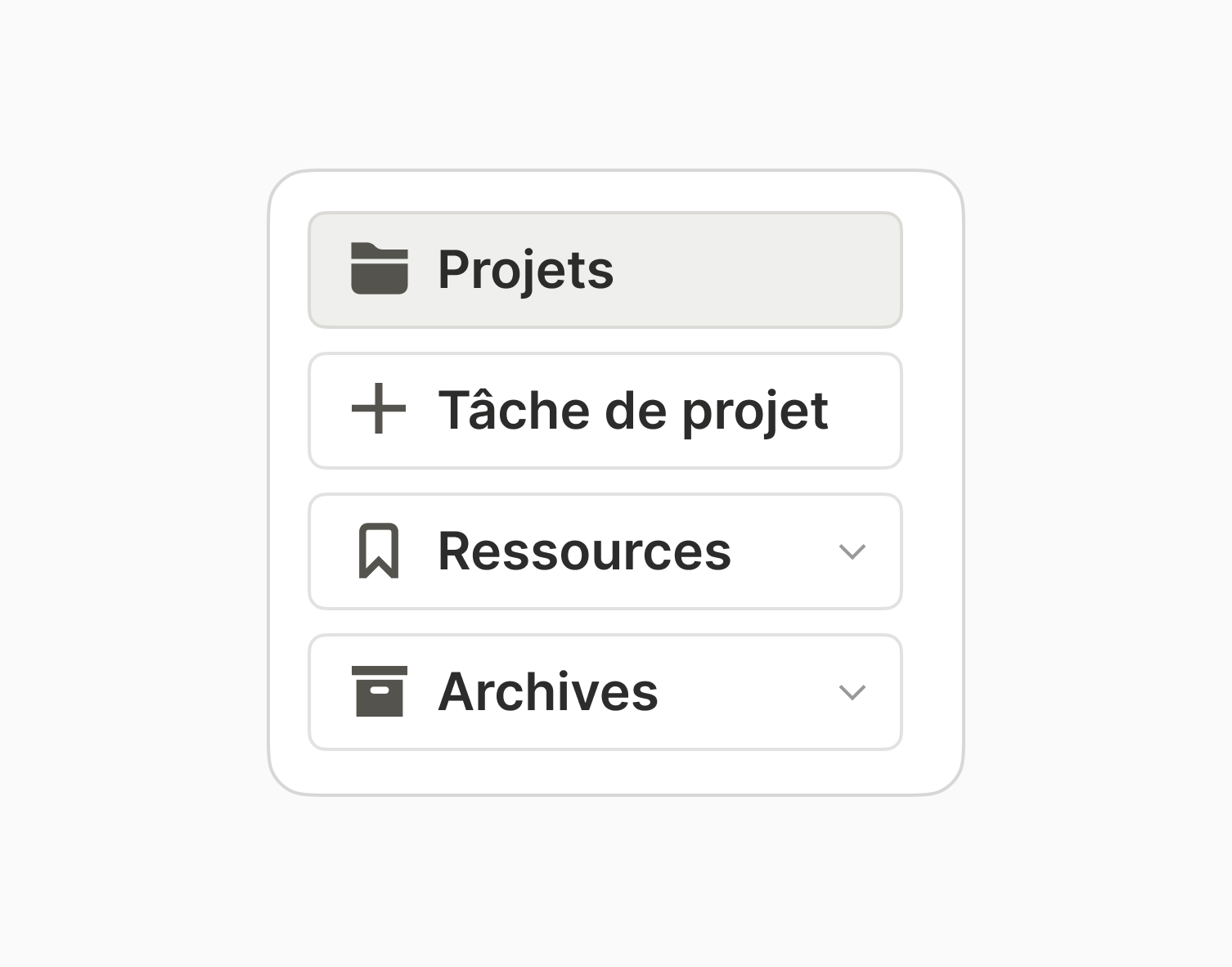Click the storage box icon in the Archives entry

coord(381,691)
